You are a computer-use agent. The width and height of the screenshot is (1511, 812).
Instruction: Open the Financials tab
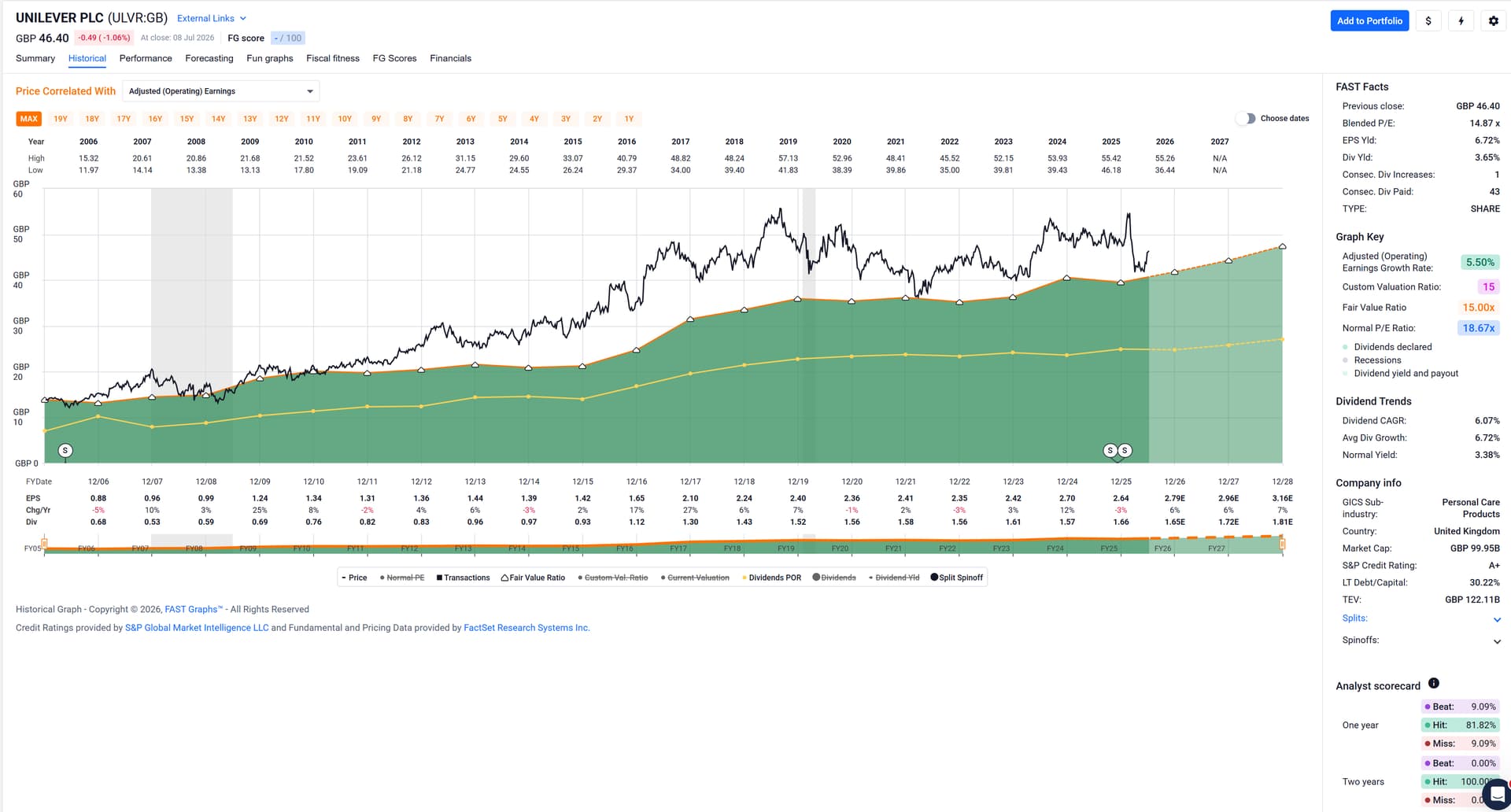click(451, 58)
